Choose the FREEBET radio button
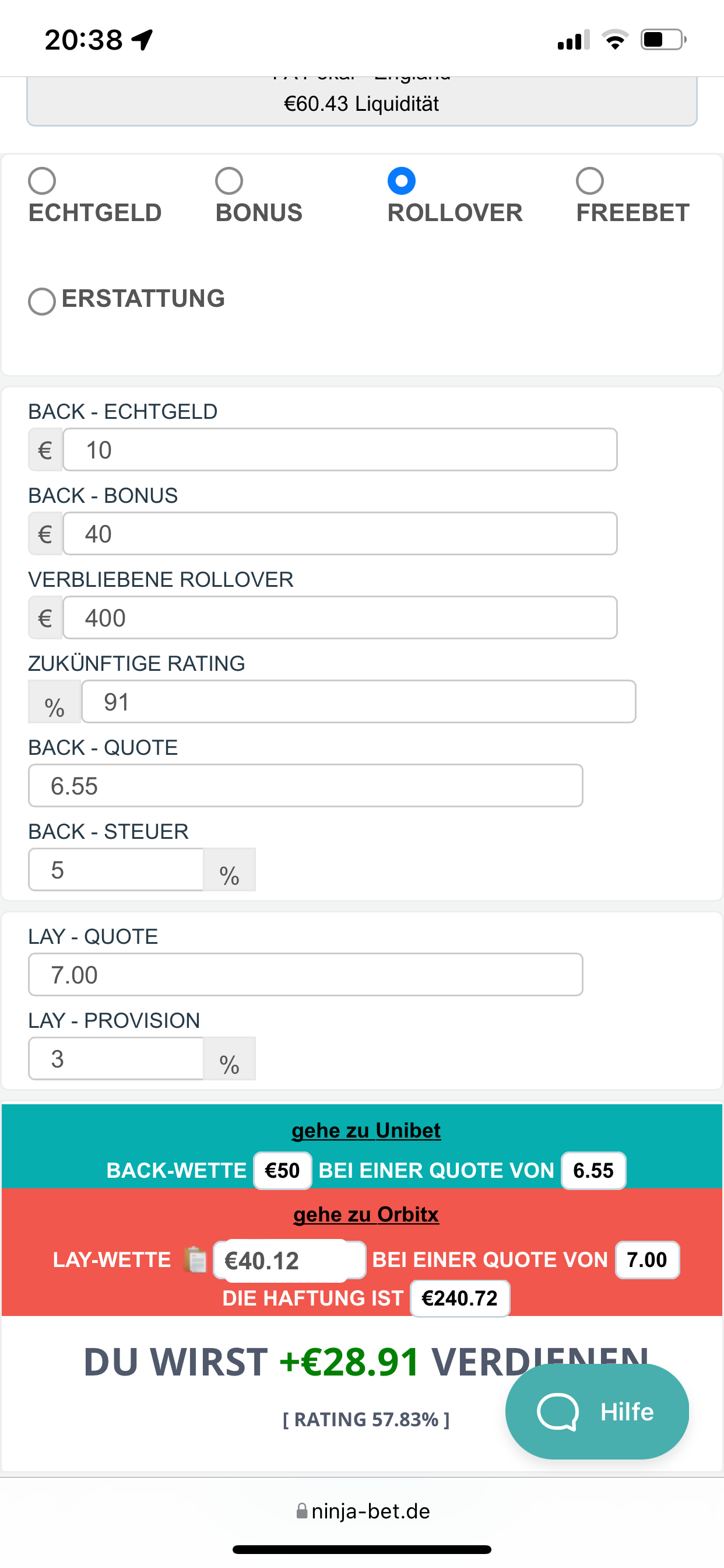 tap(589, 181)
